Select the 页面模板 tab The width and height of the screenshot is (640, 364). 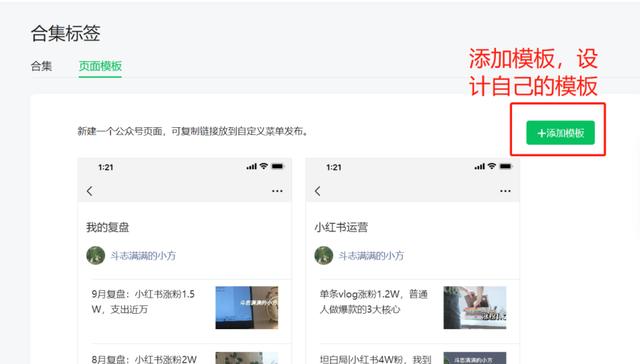pos(100,66)
